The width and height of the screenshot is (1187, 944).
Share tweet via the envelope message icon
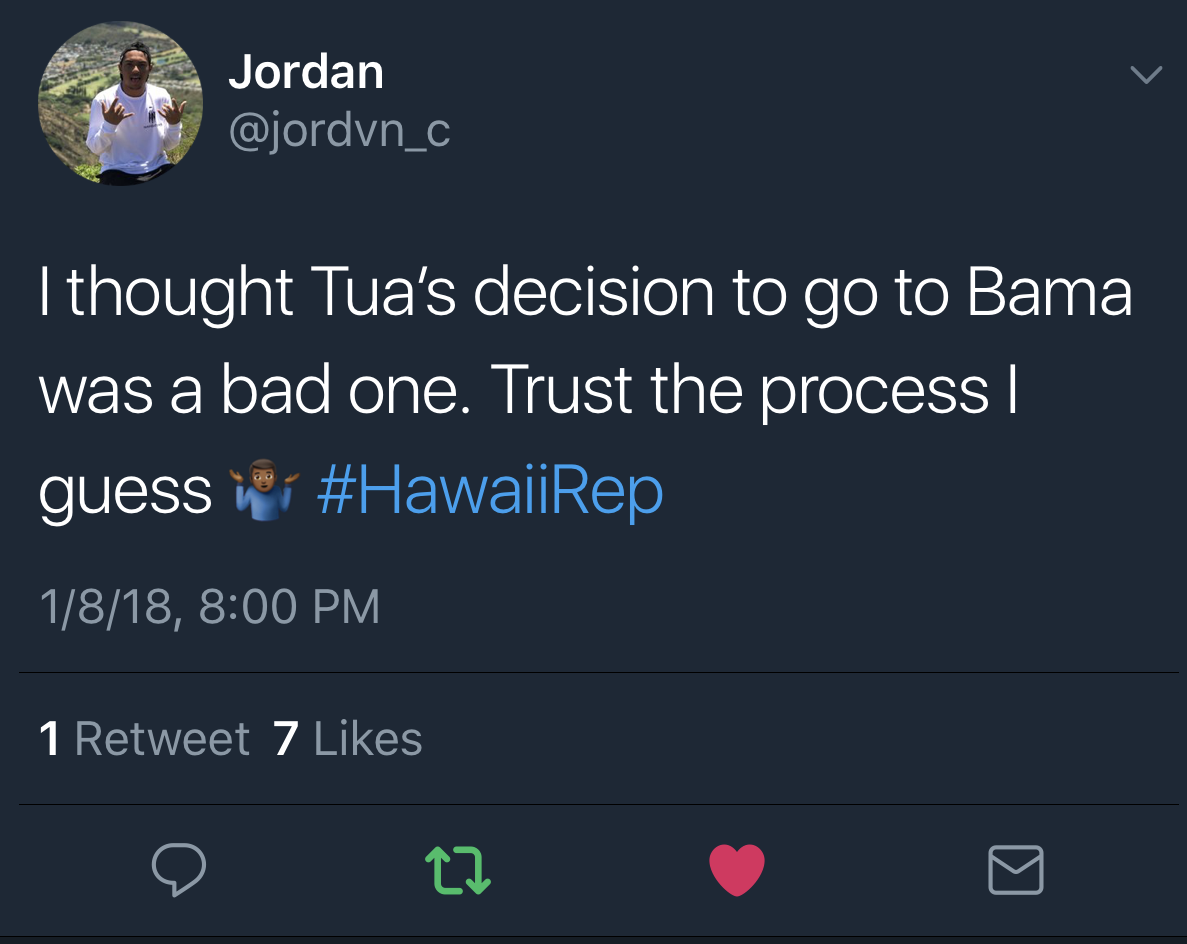[x=1016, y=870]
